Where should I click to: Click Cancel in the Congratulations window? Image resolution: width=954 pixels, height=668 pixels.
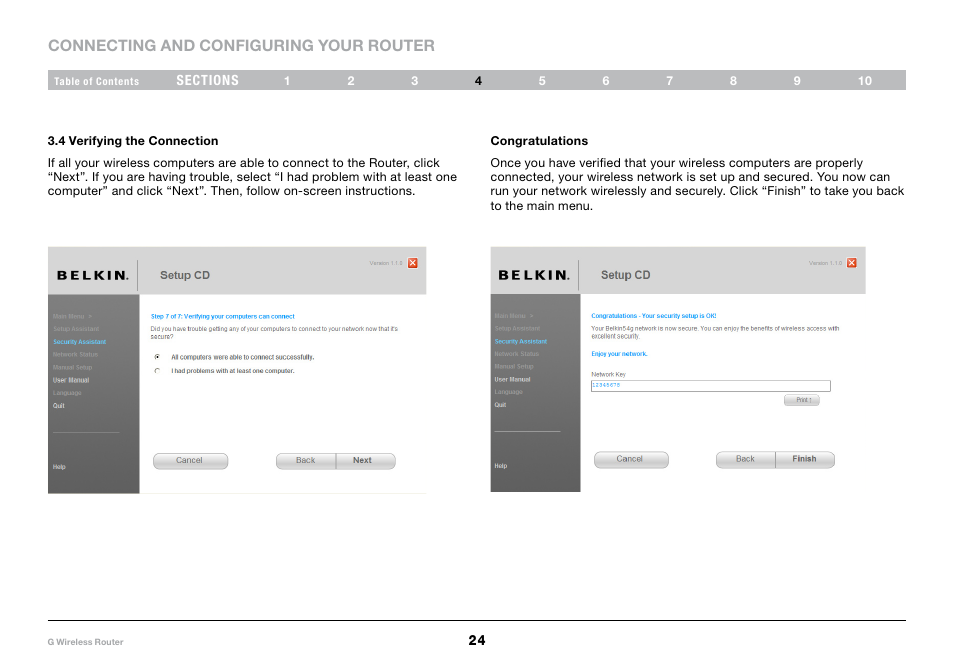pos(631,459)
